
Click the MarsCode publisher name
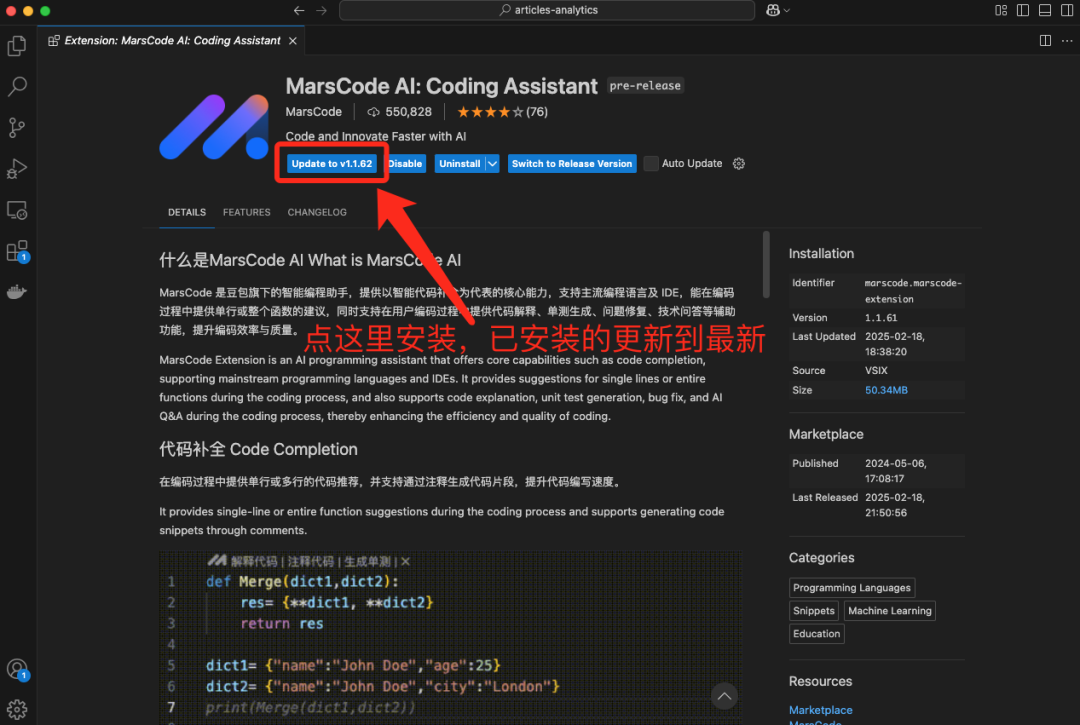tap(313, 112)
